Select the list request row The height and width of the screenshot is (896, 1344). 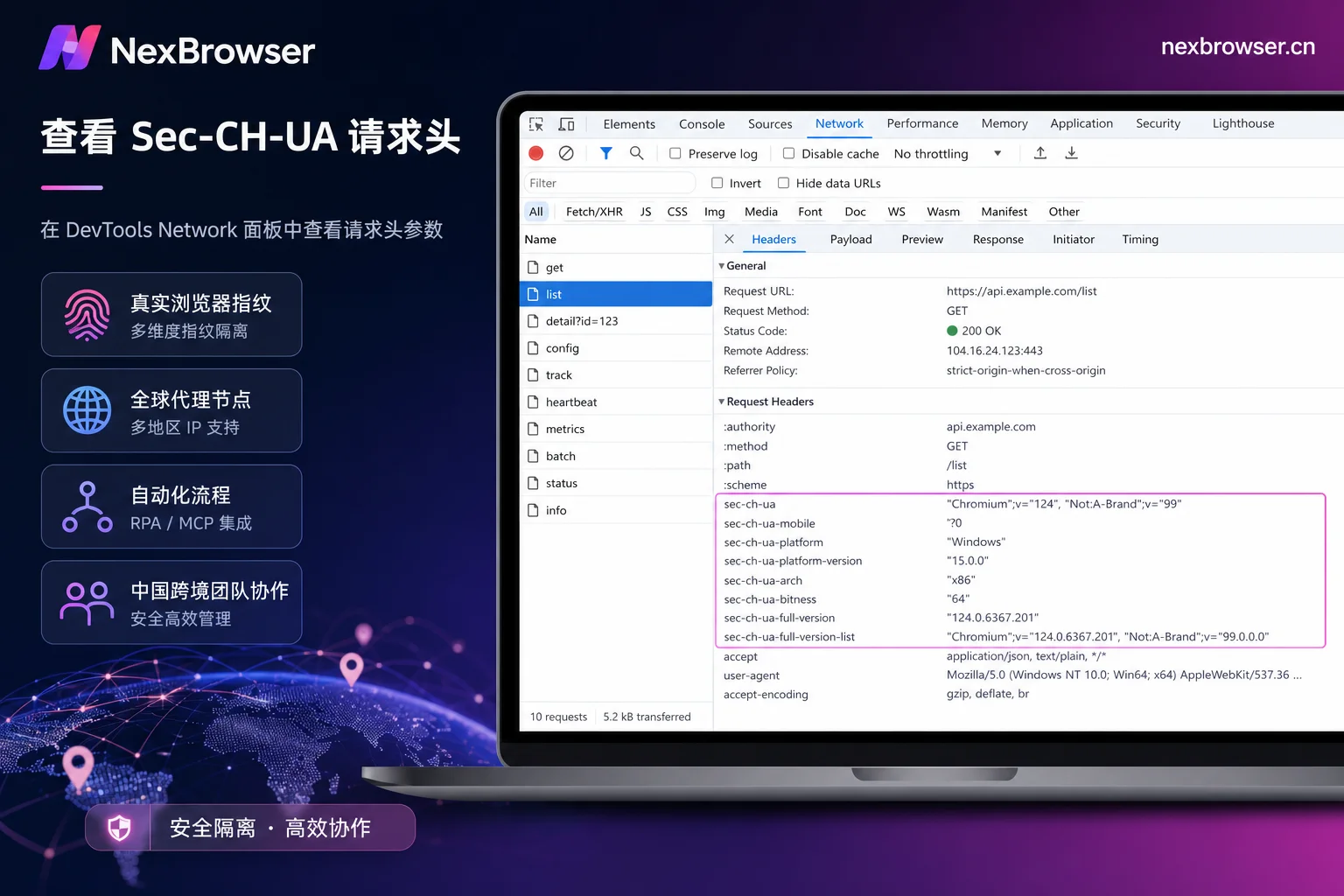tap(616, 294)
